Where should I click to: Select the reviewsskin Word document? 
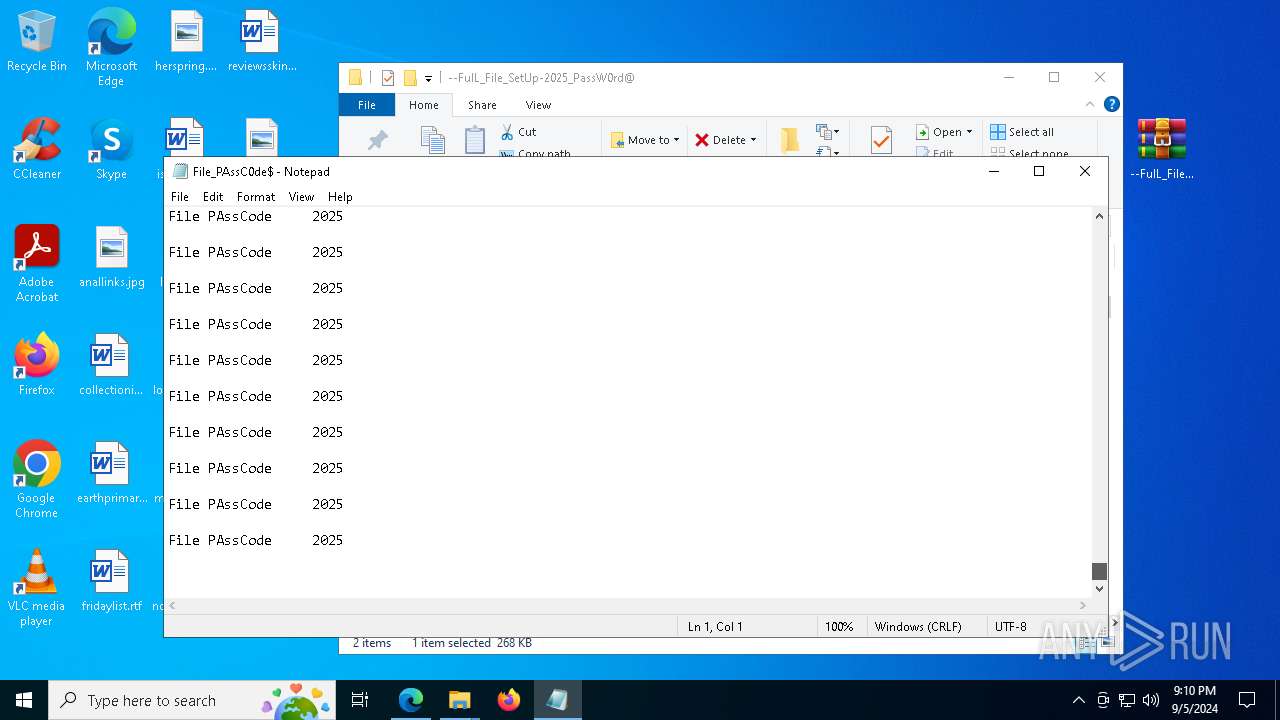pos(262,42)
